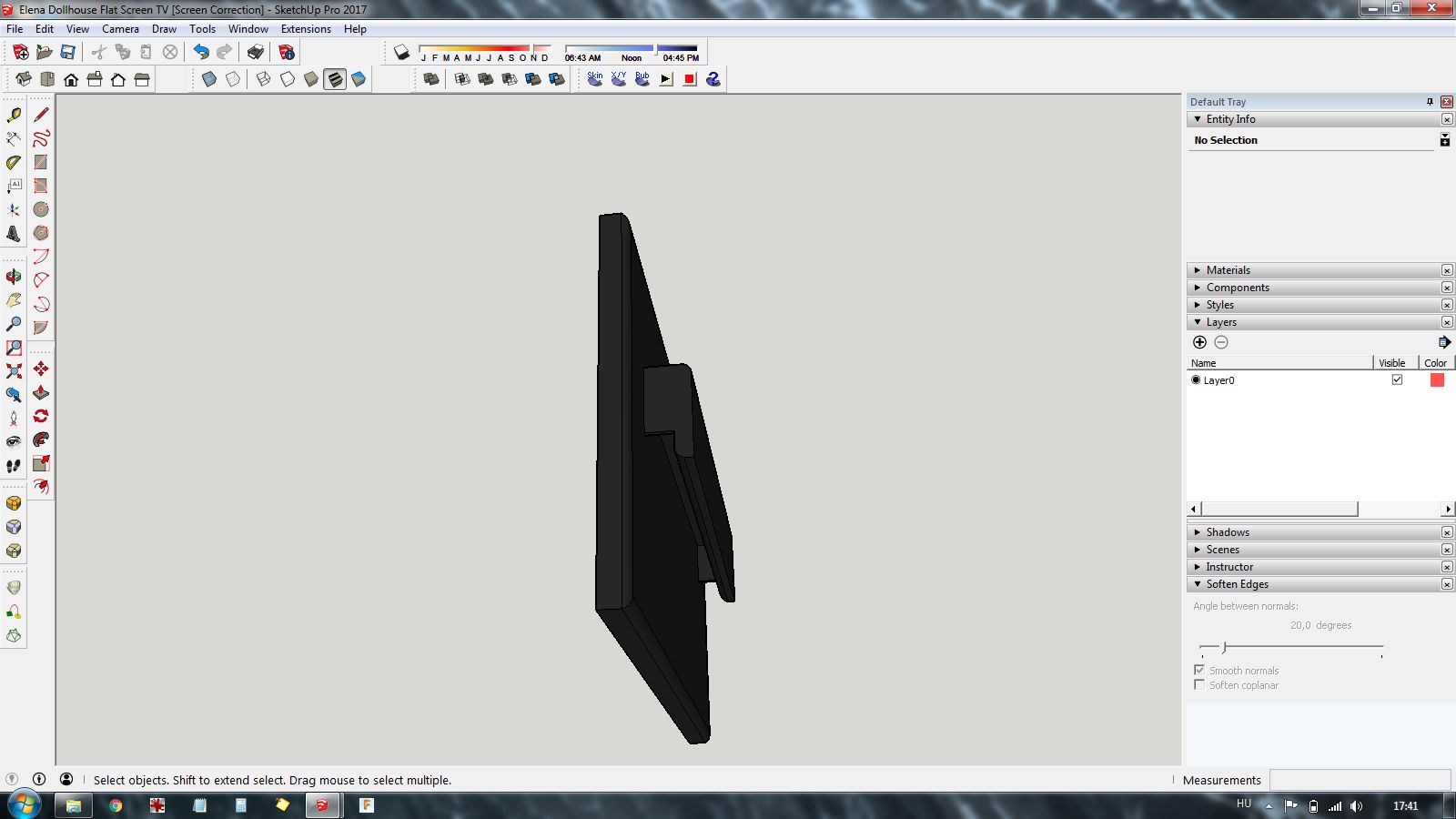Choose the Scale tool
This screenshot has width=1456, height=819.
(x=41, y=463)
